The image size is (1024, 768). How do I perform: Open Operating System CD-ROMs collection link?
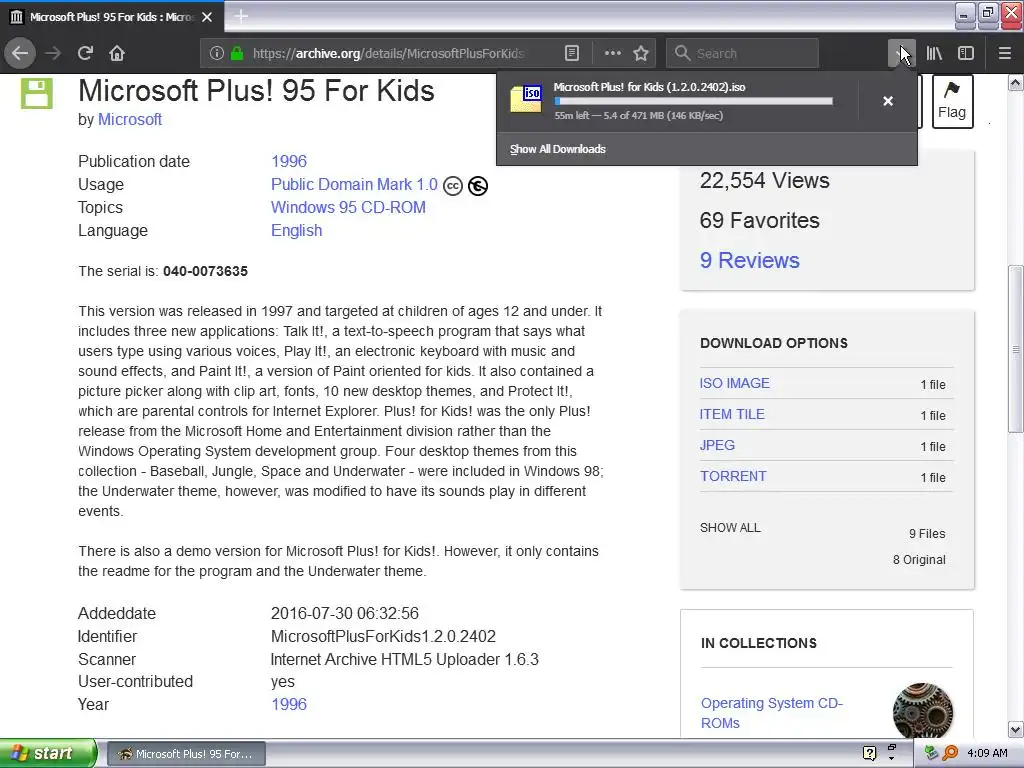(771, 713)
